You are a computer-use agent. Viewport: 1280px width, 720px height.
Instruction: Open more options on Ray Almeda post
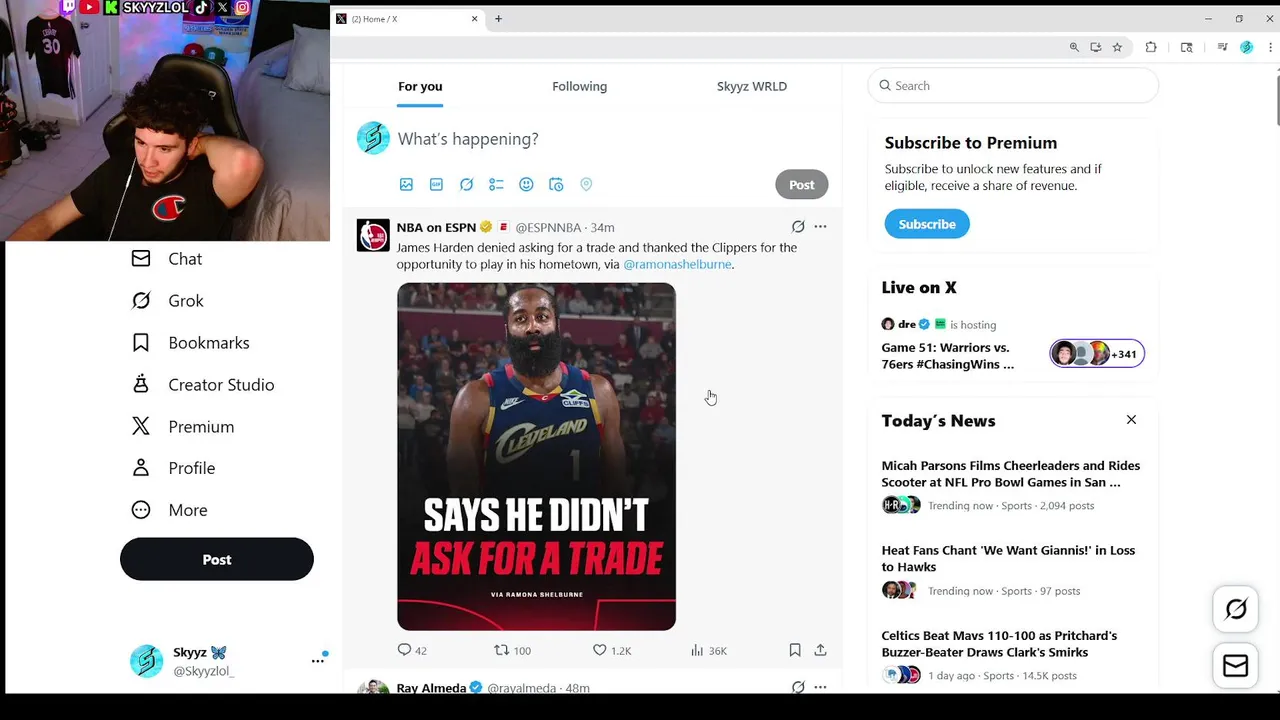click(x=820, y=687)
